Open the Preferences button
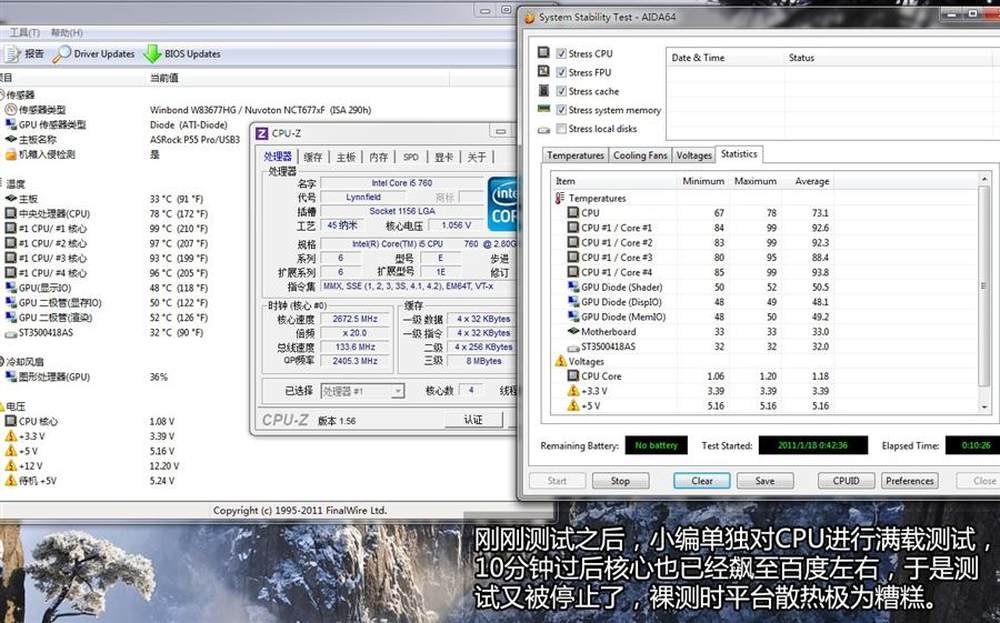Screen dimensions: 1000x623 [x=909, y=481]
